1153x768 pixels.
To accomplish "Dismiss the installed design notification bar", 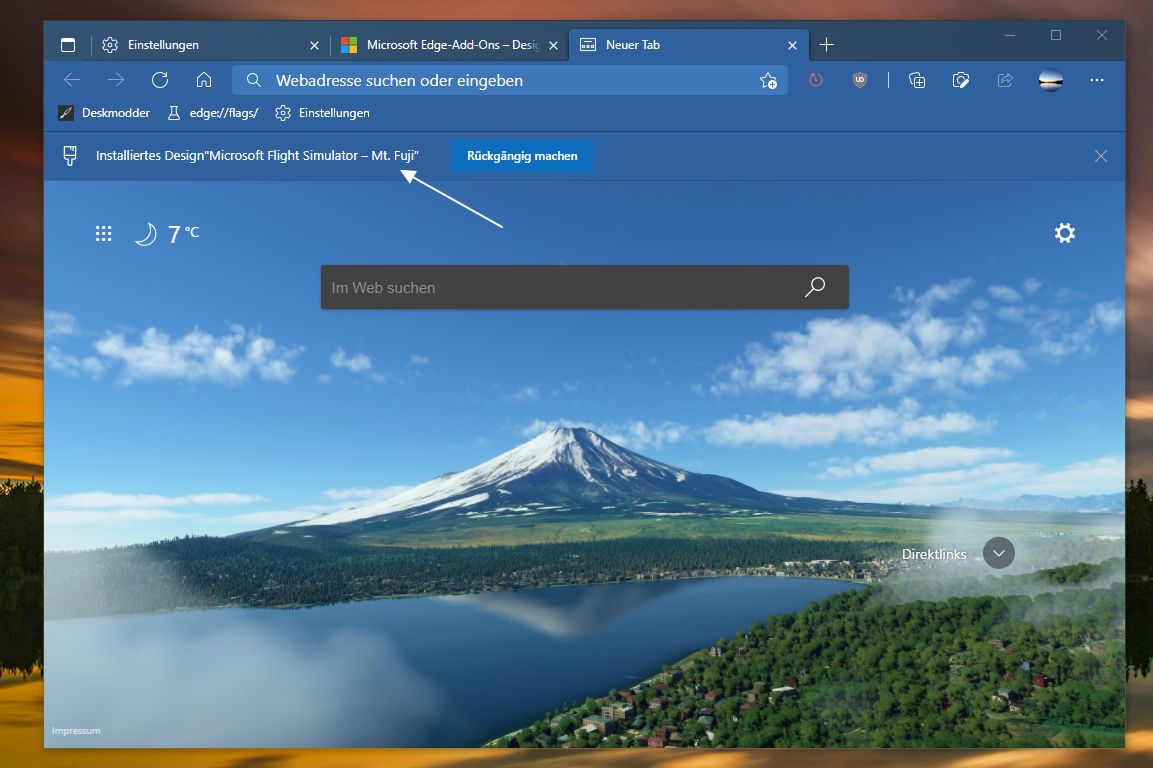I will [x=1101, y=156].
